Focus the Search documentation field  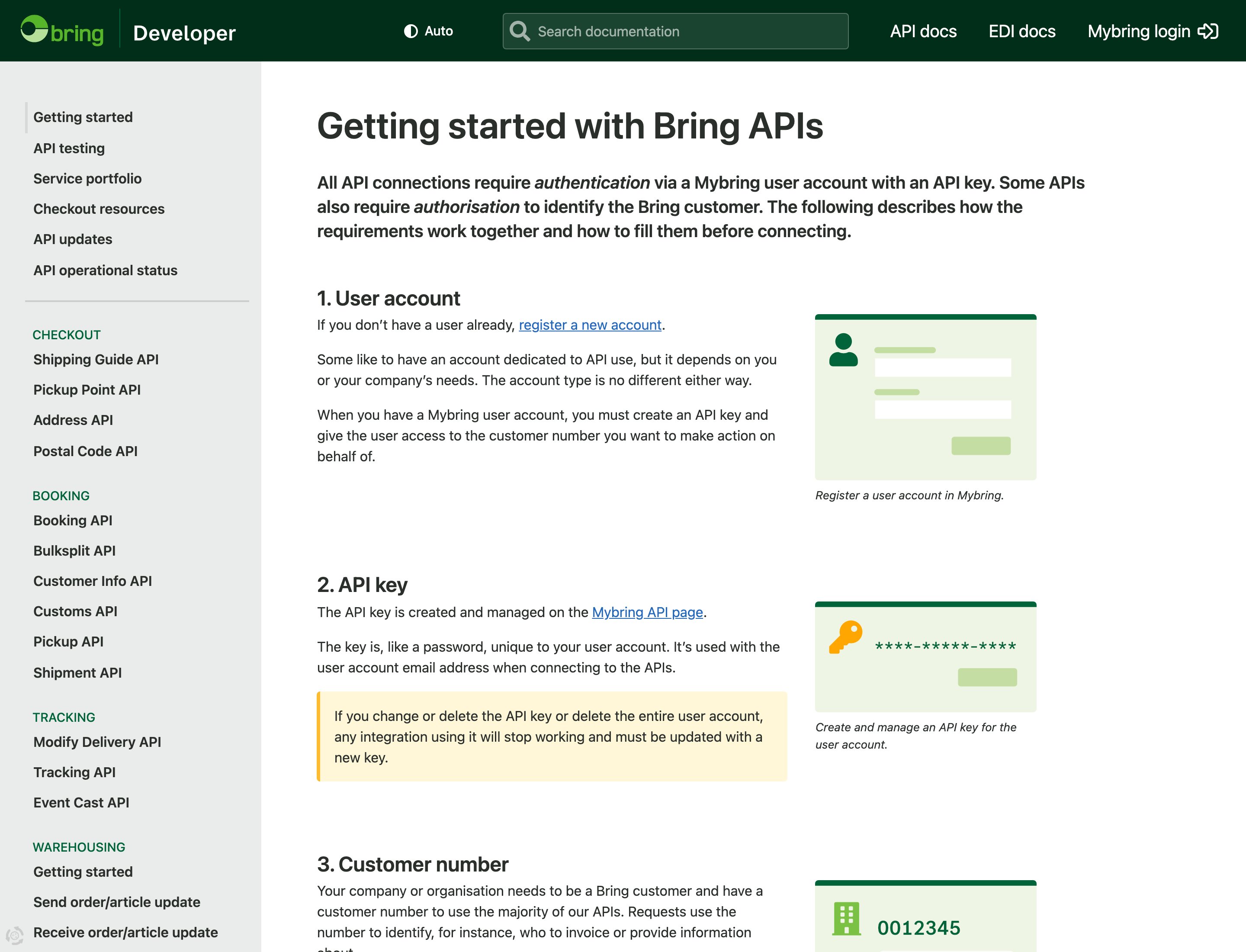pyautogui.click(x=675, y=31)
